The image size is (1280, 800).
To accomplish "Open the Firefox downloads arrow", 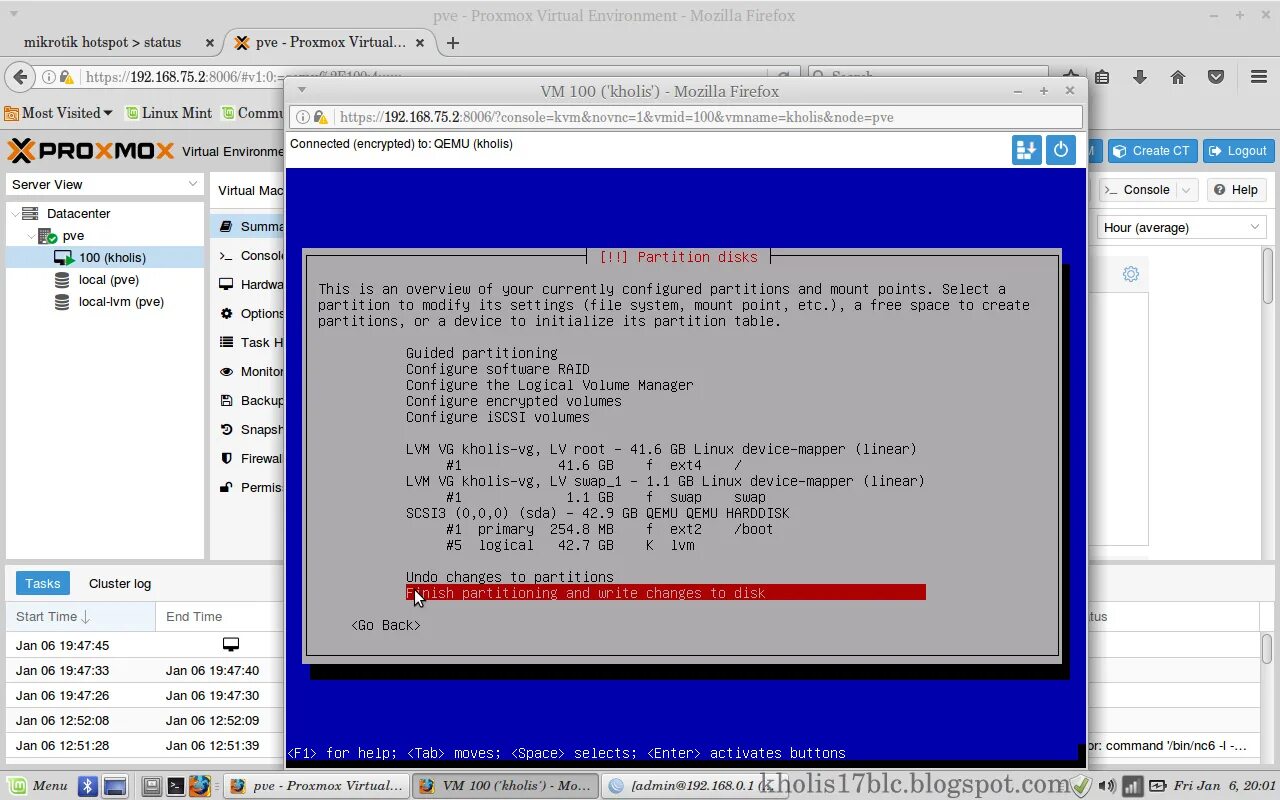I will coord(1139,77).
